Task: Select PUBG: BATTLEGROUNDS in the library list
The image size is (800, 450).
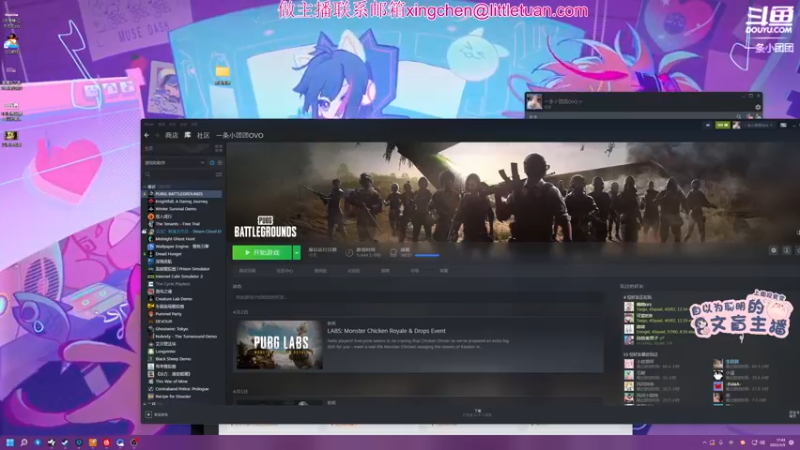Action: tap(183, 194)
